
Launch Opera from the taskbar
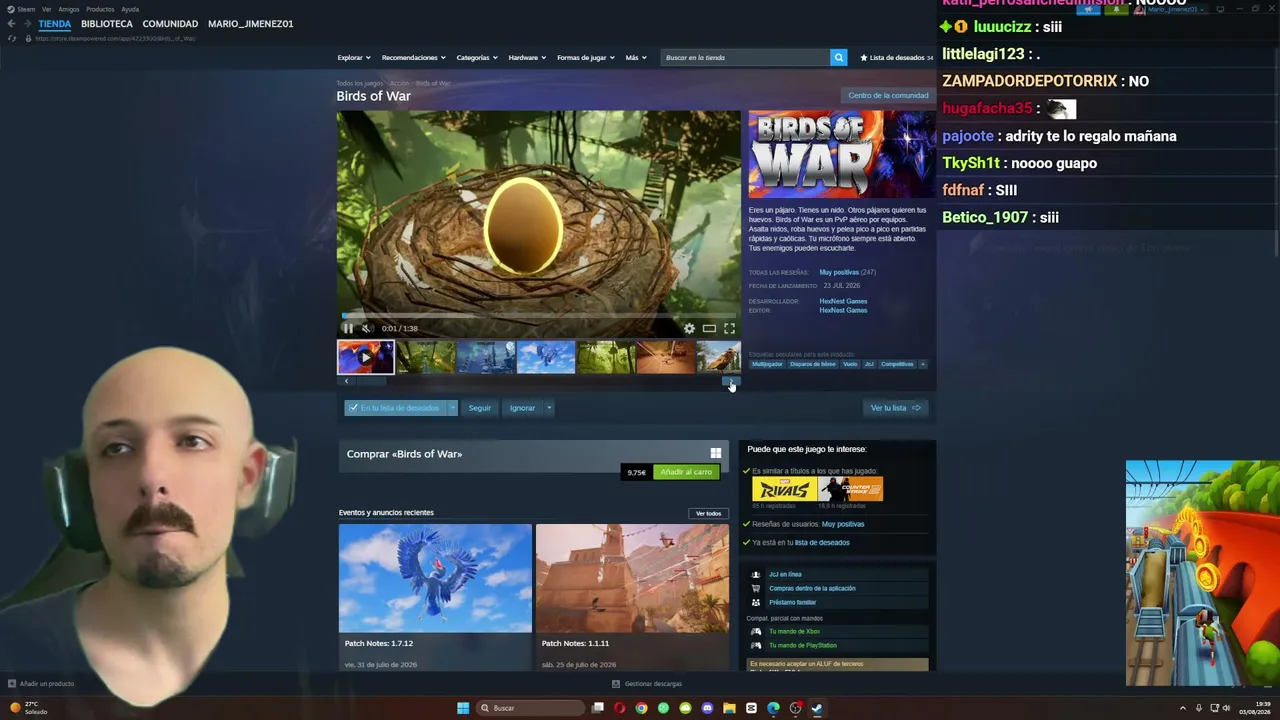tap(620, 708)
